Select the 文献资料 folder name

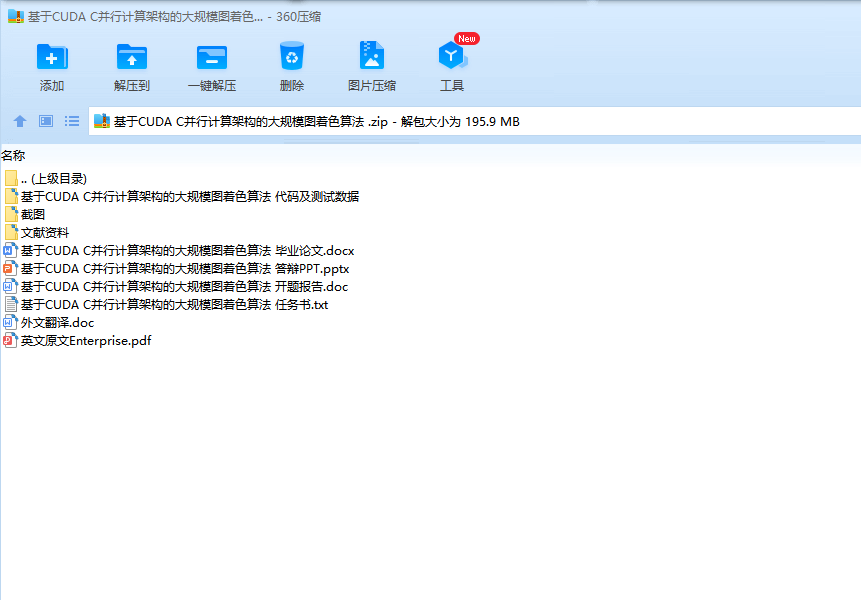point(45,233)
